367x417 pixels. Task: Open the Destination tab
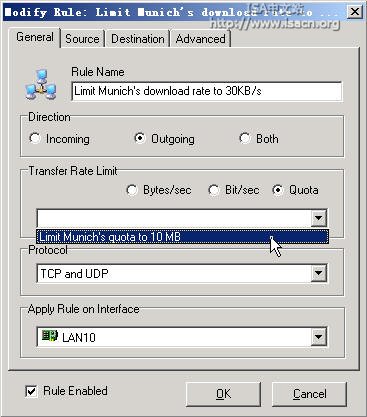coord(138,39)
